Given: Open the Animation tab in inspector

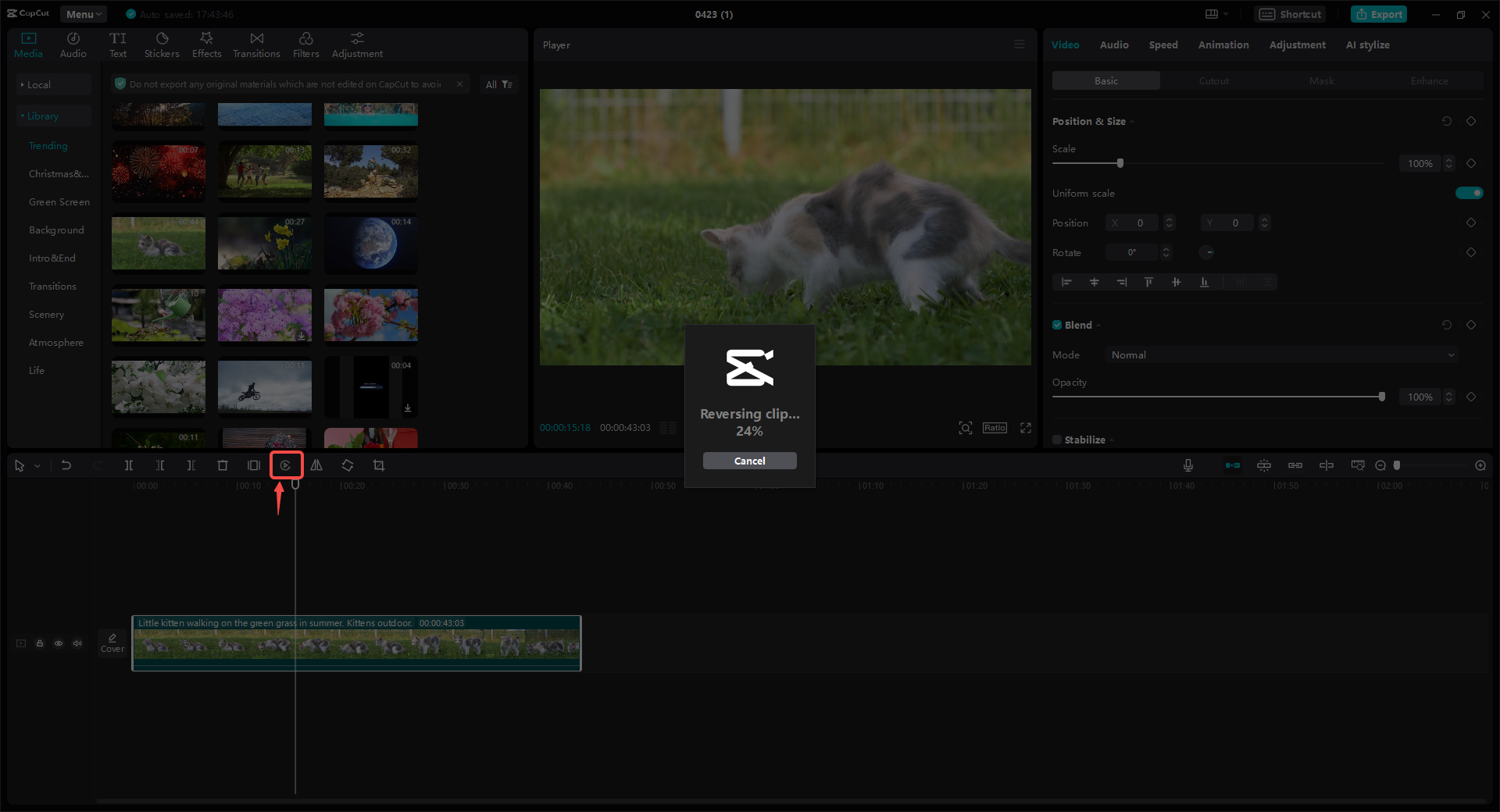Looking at the screenshot, I should point(1223,45).
